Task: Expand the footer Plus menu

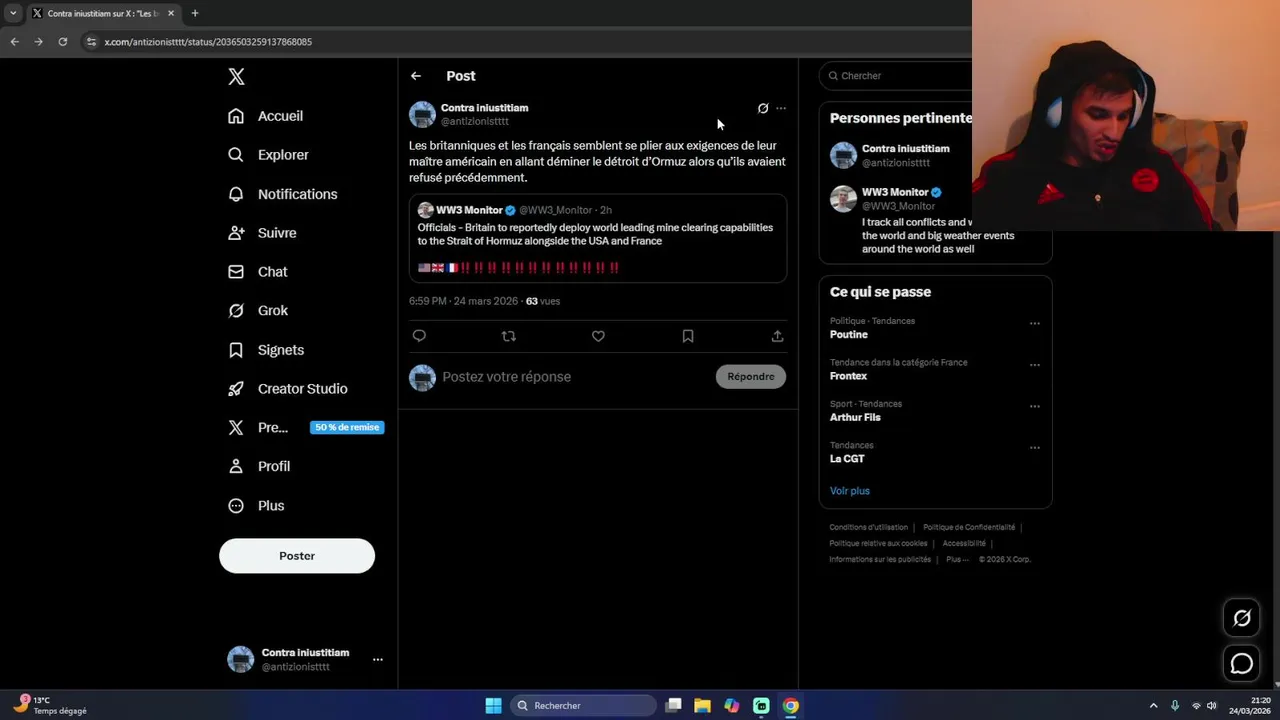Action: 958,560
